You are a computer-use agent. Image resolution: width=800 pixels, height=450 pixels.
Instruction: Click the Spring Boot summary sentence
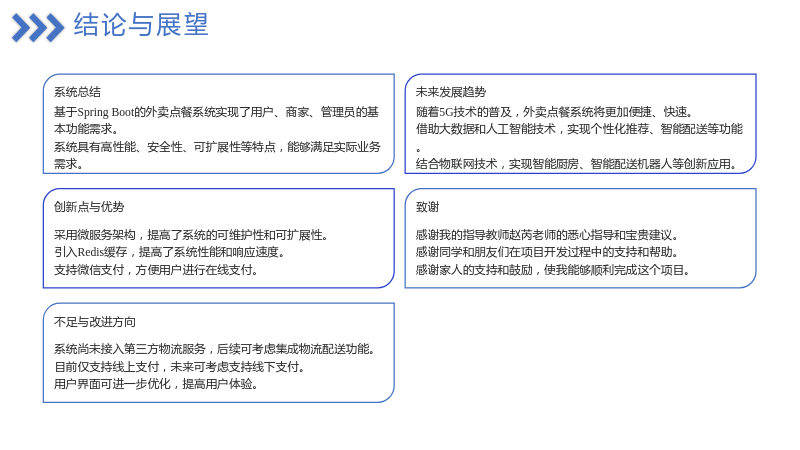[x=216, y=120]
